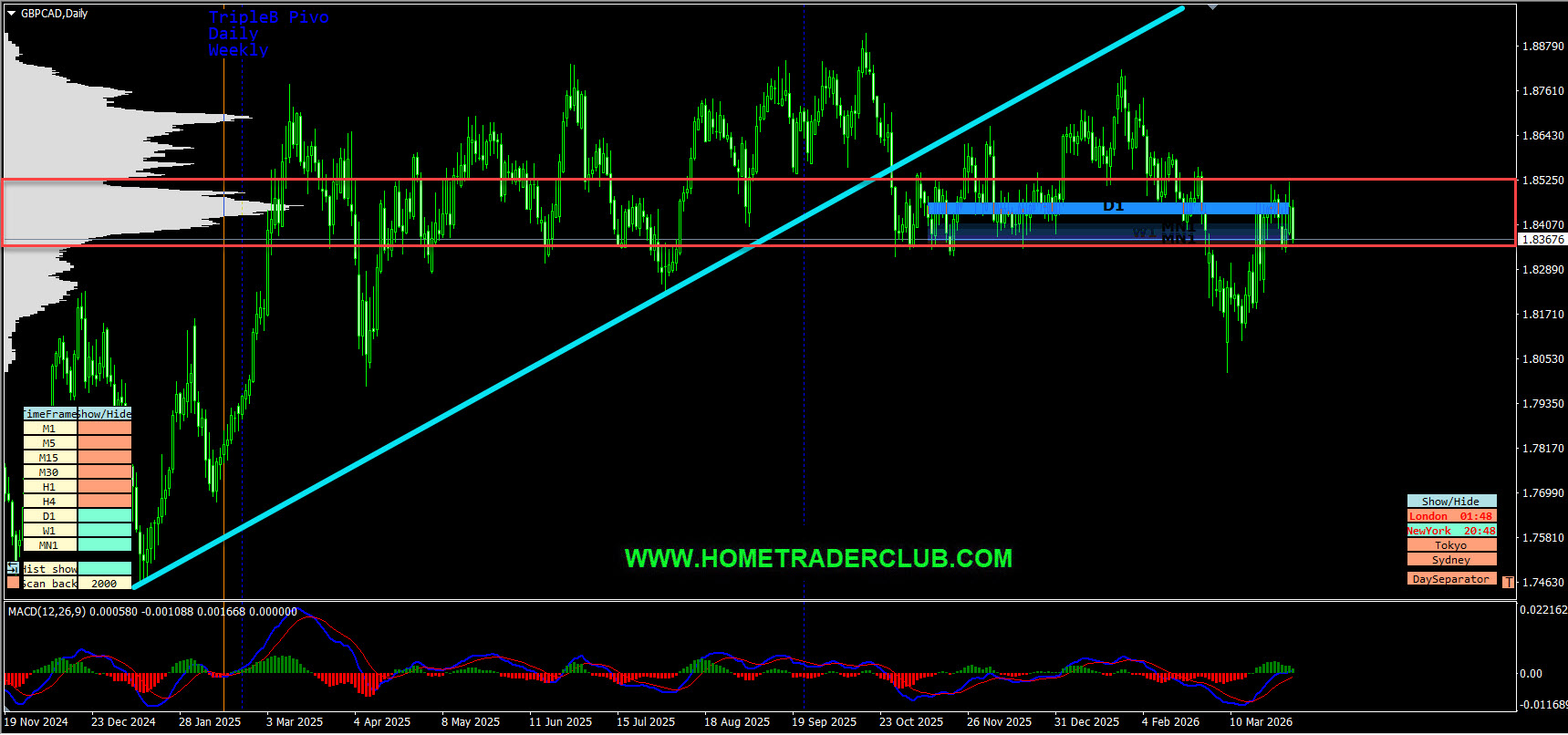1568x735 pixels.
Task: Click the DaySeparator button
Action: click(x=1450, y=579)
